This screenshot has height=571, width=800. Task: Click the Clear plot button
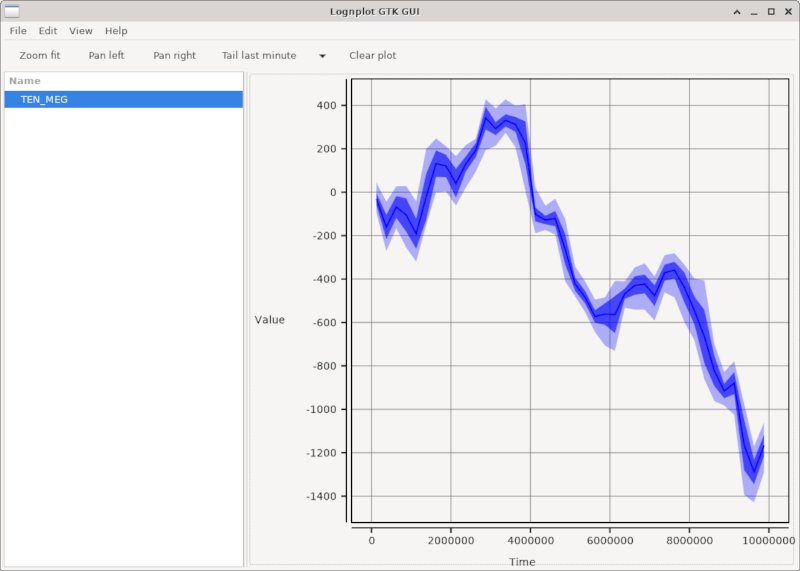click(x=372, y=55)
